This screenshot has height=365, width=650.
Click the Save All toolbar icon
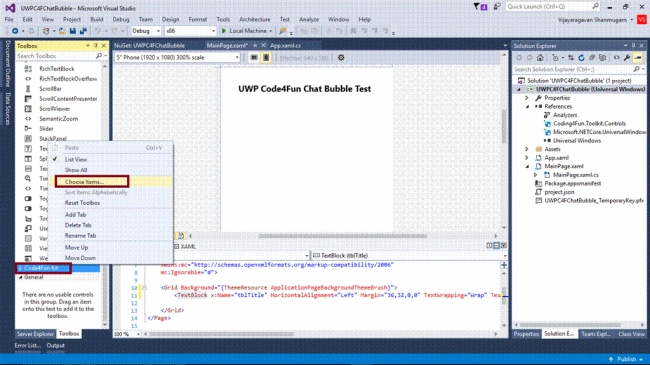coord(83,31)
